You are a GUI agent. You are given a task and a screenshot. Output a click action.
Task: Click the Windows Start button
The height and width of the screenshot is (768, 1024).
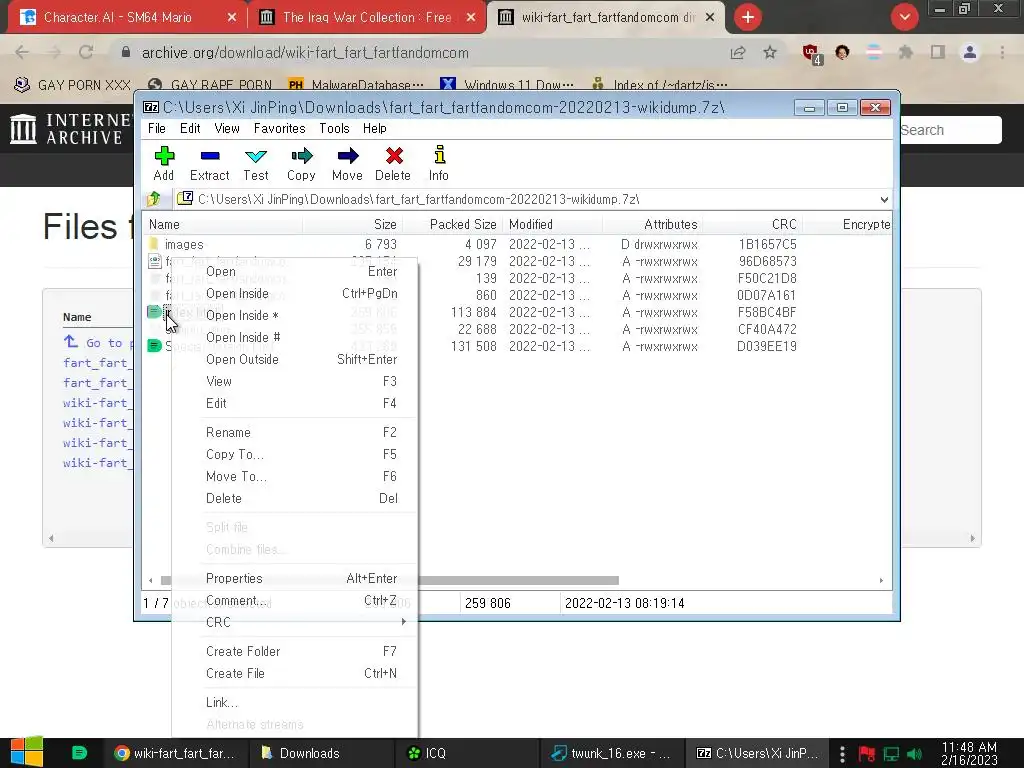(x=27, y=752)
